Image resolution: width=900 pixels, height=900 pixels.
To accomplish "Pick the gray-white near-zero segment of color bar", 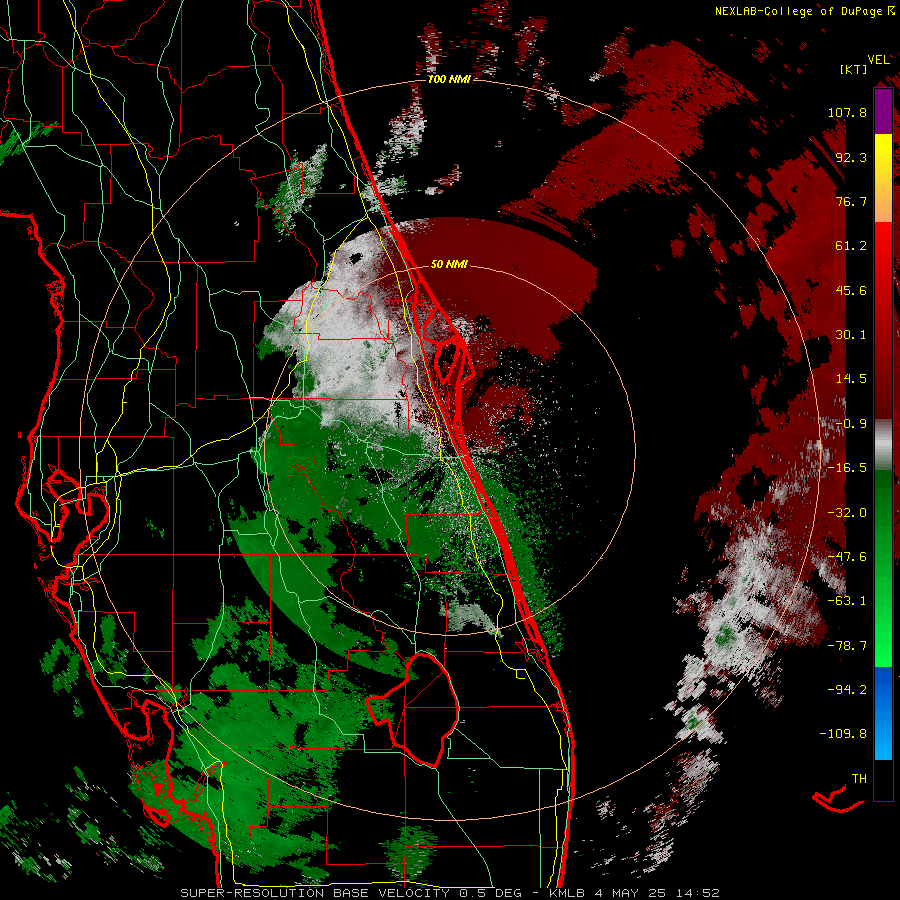I will pyautogui.click(x=883, y=445).
